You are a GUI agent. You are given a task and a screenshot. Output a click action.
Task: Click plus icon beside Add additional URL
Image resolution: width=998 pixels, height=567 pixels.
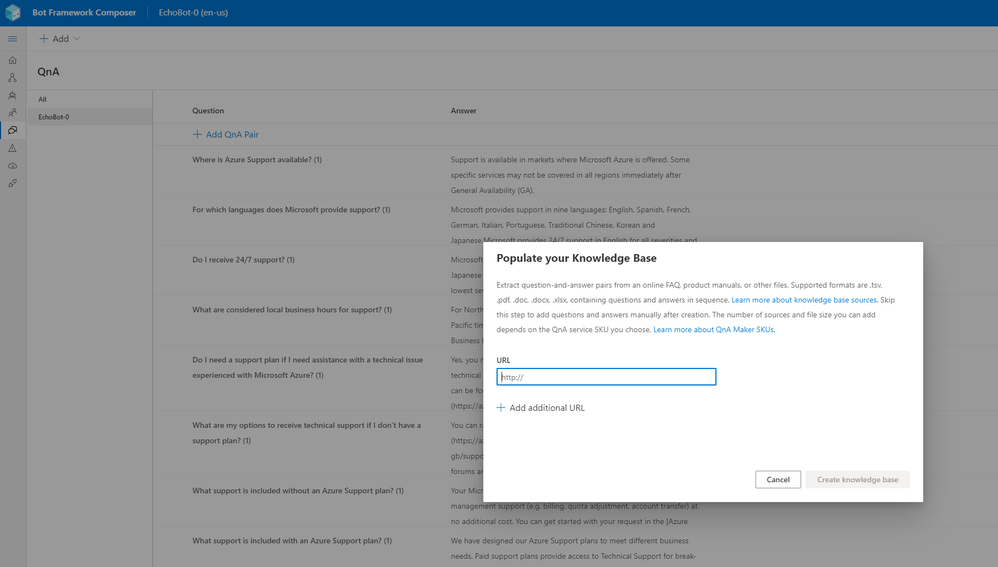coord(501,407)
